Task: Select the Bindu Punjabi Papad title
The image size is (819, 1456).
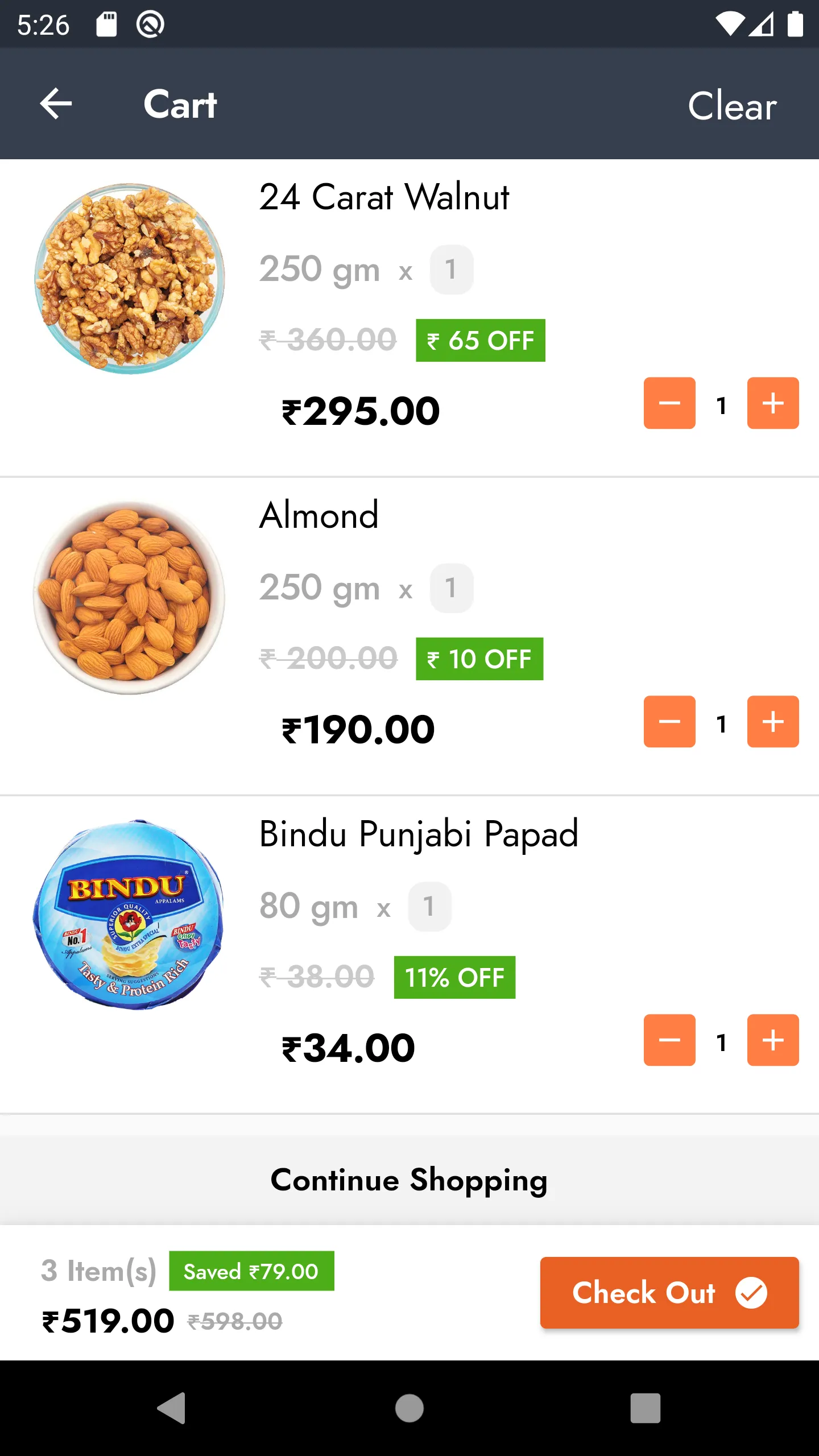Action: pyautogui.click(x=419, y=834)
